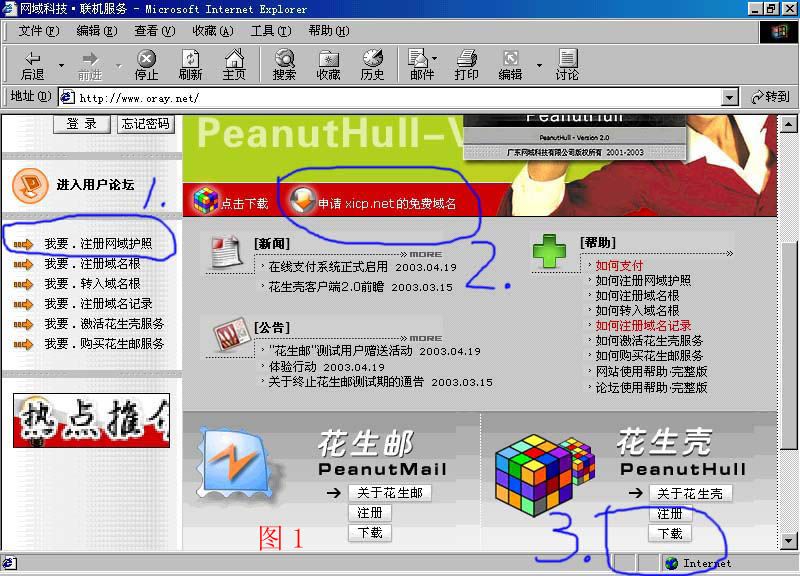Click 我要.转入域名根 link

pos(92,284)
